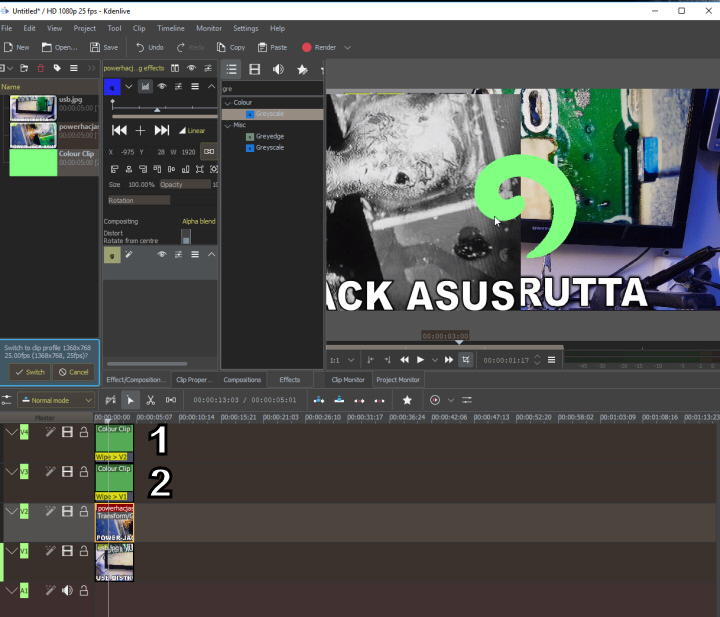Switch to the Clip Monitor tab

click(348, 380)
